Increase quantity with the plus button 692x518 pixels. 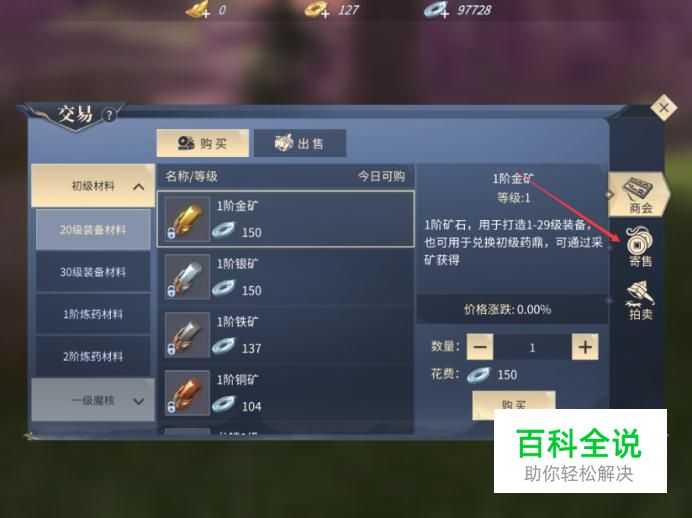[585, 347]
